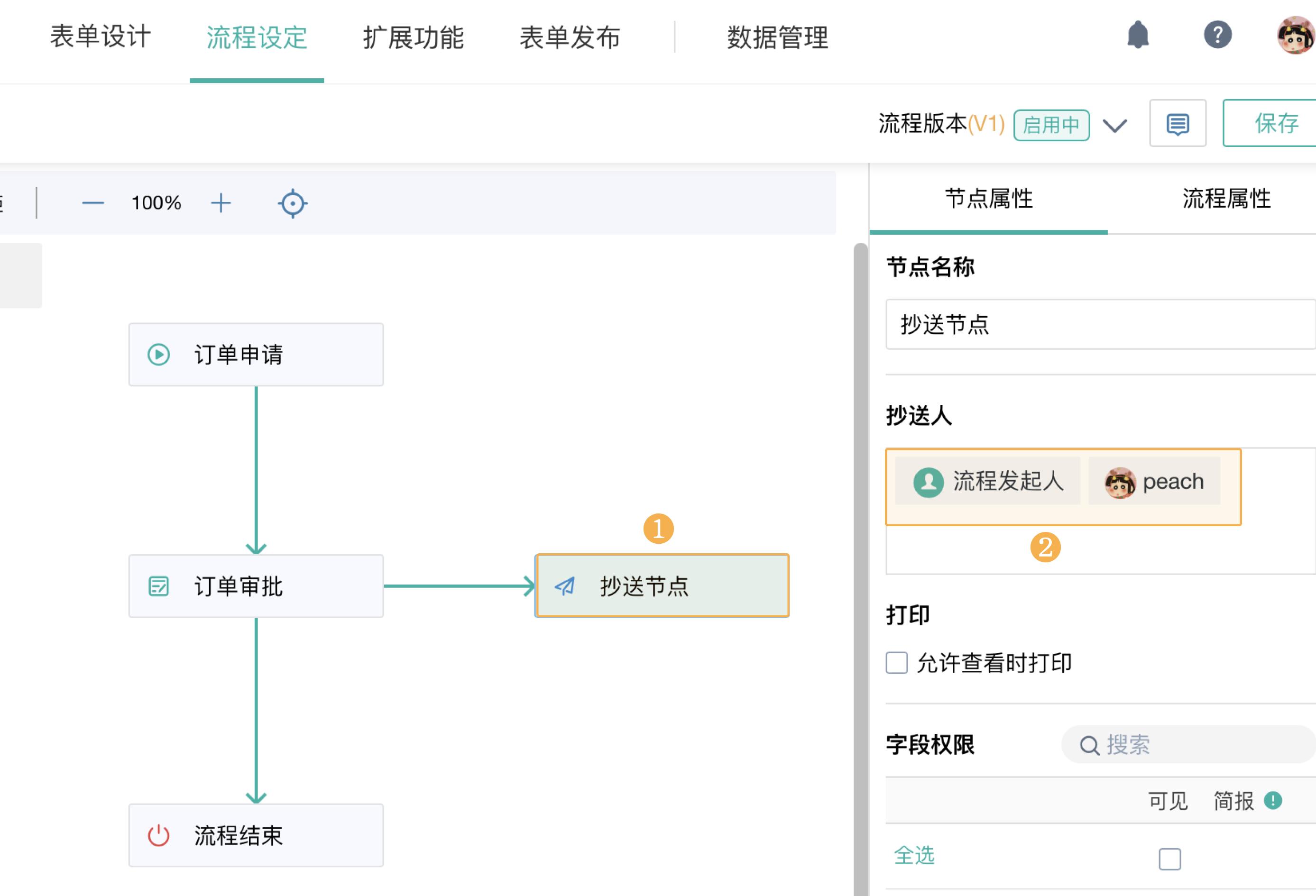Open the 数据管理 menu tab
This screenshot has width=1316, height=896.
point(776,38)
